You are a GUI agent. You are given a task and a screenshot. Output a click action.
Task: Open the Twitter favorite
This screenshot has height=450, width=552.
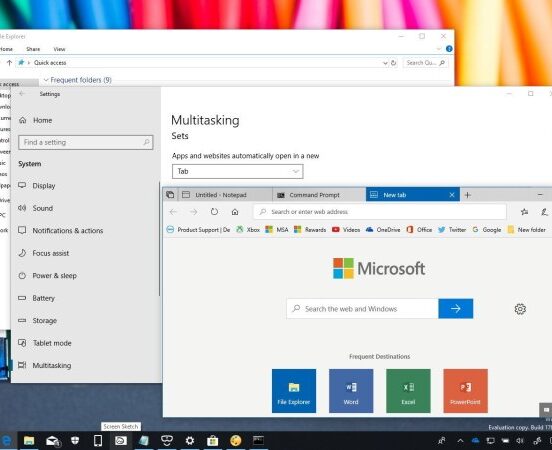(452, 230)
